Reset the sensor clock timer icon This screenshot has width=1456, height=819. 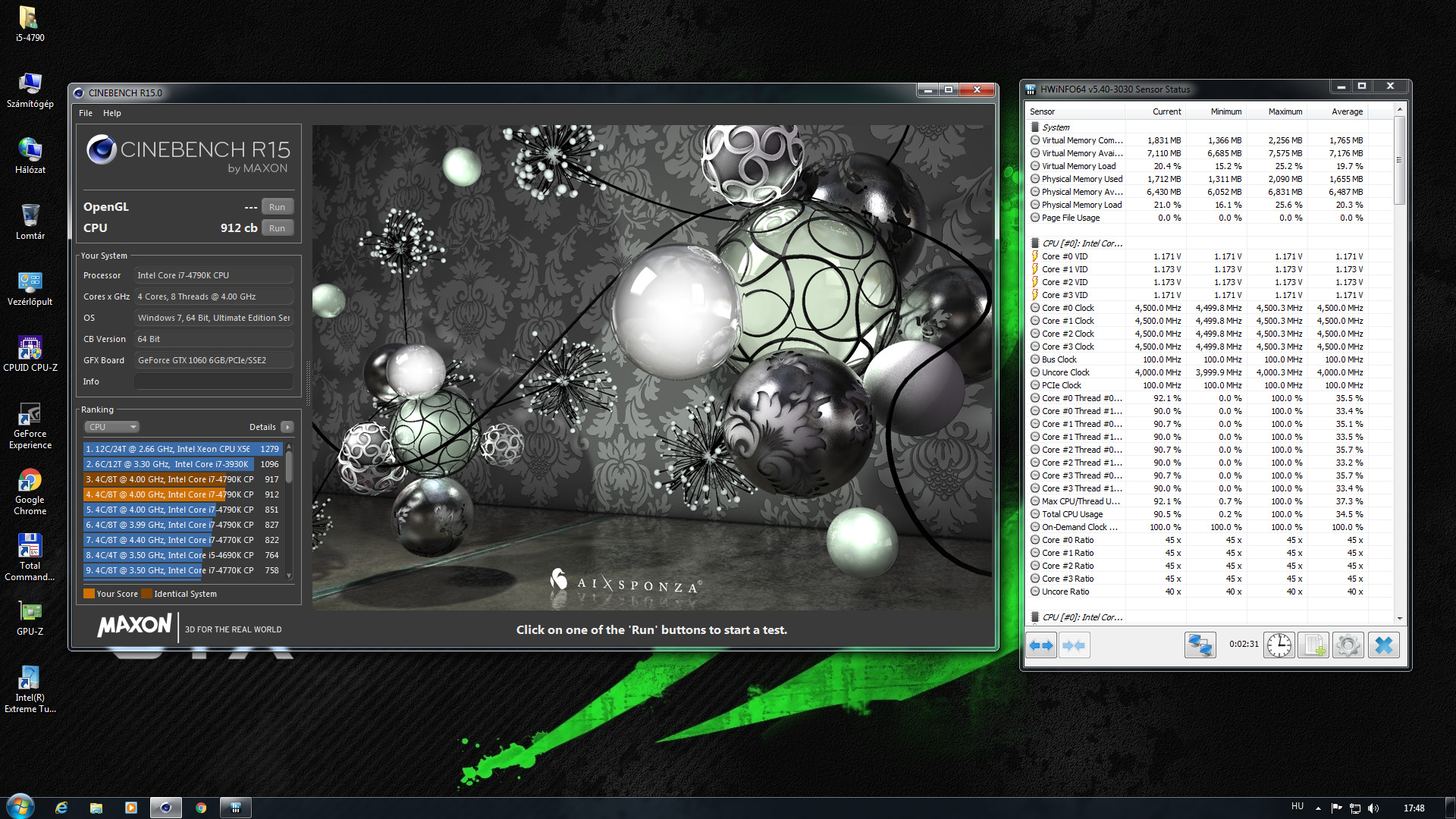pyautogui.click(x=1279, y=645)
